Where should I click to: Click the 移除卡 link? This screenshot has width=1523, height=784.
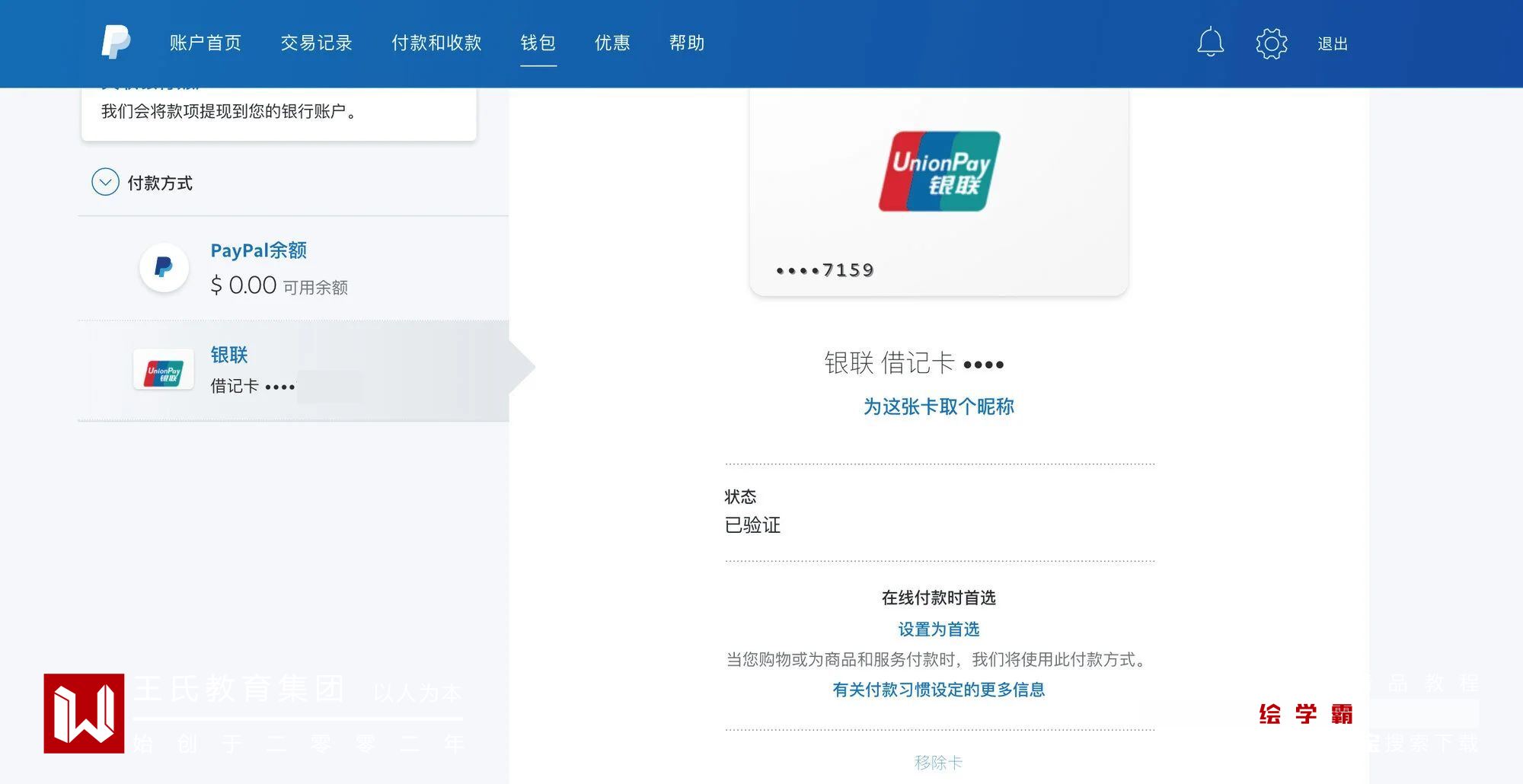939,763
